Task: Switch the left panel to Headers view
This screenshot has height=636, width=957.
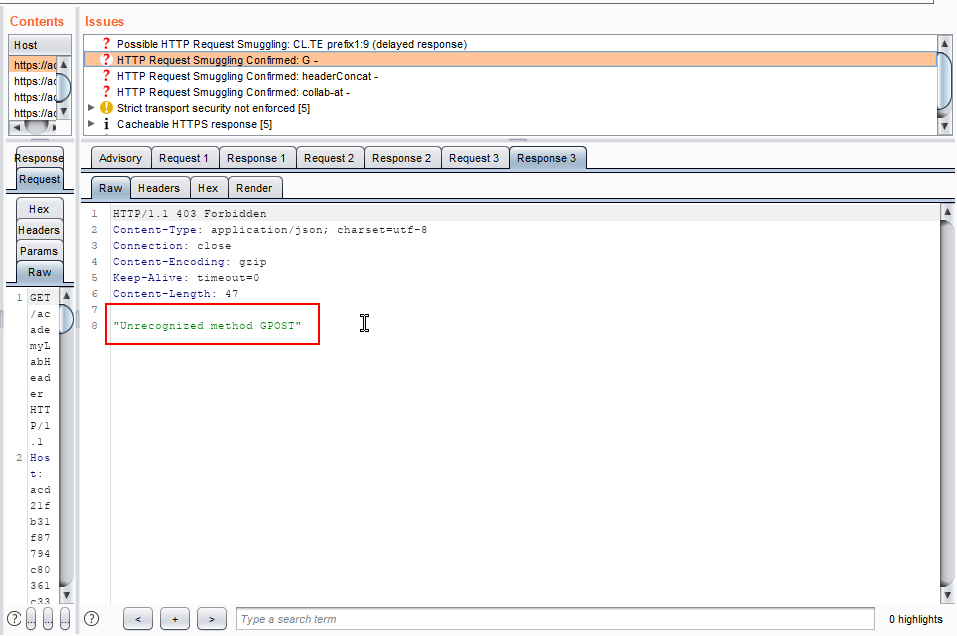Action: click(39, 230)
